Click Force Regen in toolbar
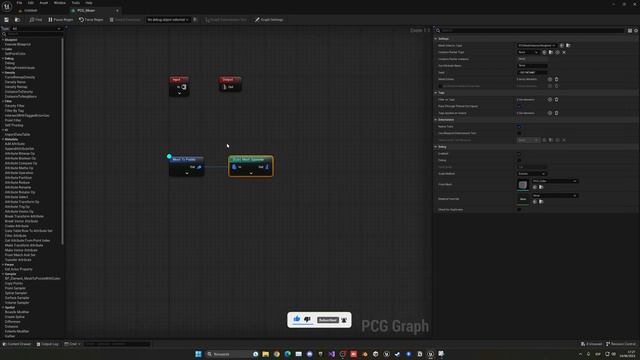 click(91, 20)
